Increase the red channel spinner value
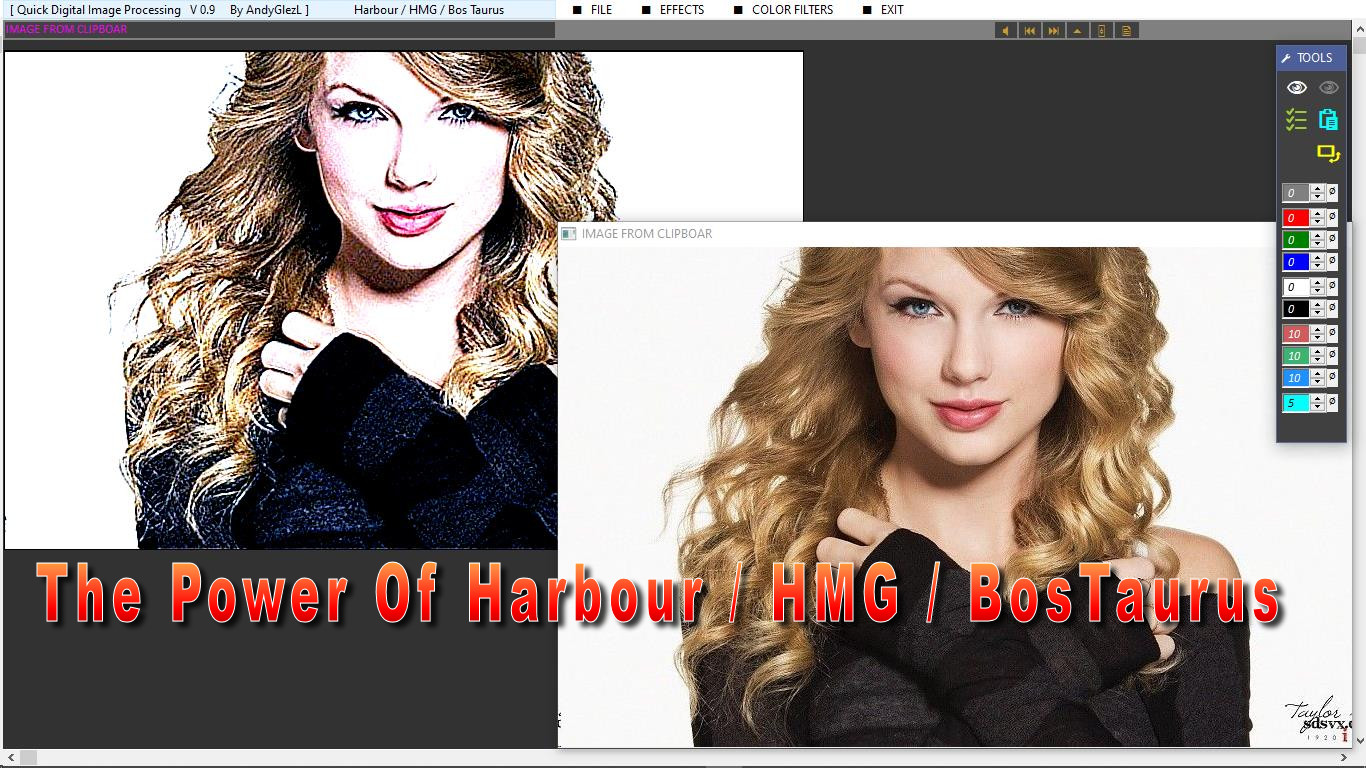 (x=1318, y=213)
